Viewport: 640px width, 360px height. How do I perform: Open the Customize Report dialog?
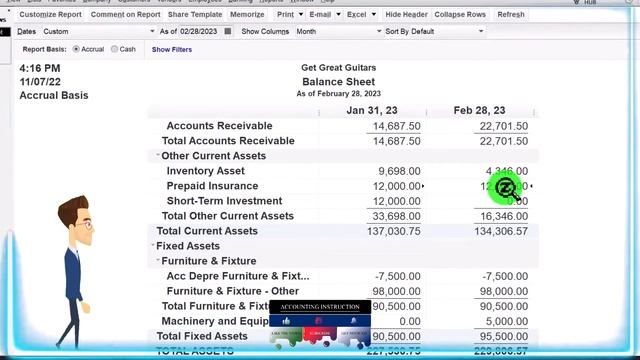click(50, 15)
